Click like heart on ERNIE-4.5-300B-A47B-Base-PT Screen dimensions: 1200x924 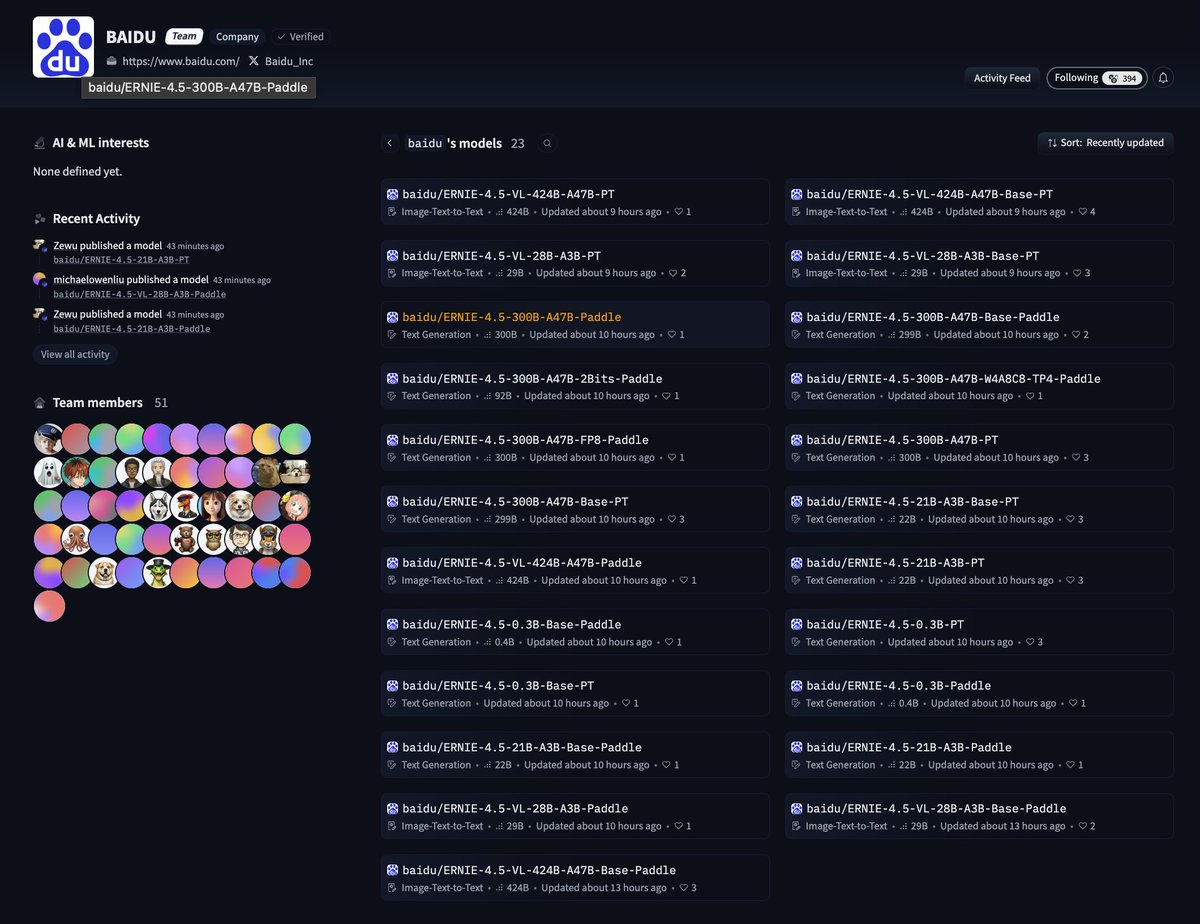(673, 519)
